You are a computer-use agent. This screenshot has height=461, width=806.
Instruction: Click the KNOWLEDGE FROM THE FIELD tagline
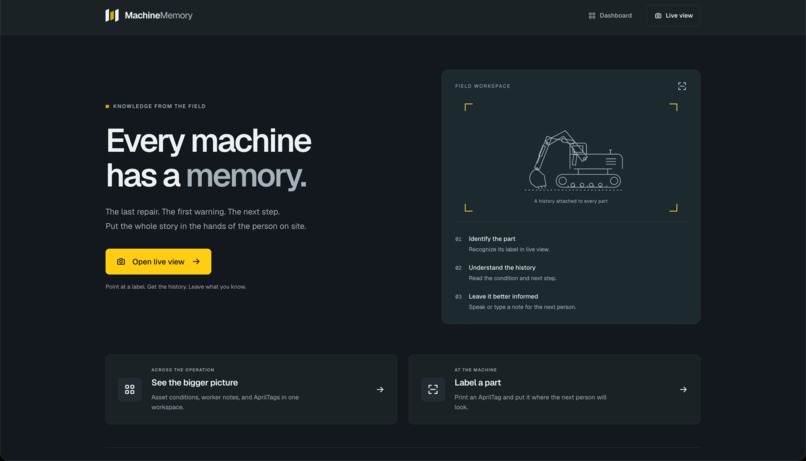click(x=159, y=106)
